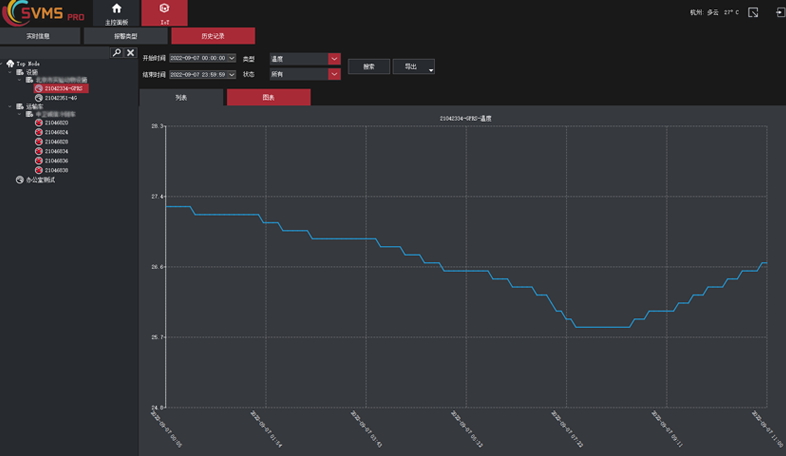Select device 21042351-4G in tree
This screenshot has height=456, width=786.
pyautogui.click(x=61, y=98)
